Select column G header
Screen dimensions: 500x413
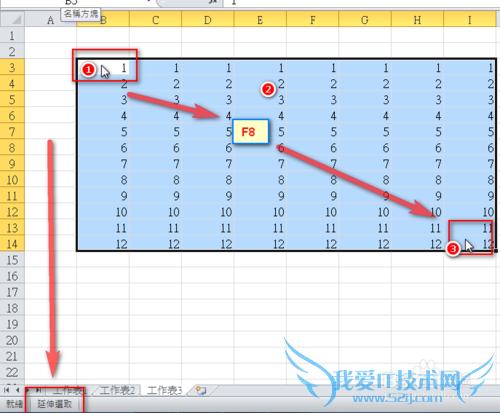coord(365,20)
